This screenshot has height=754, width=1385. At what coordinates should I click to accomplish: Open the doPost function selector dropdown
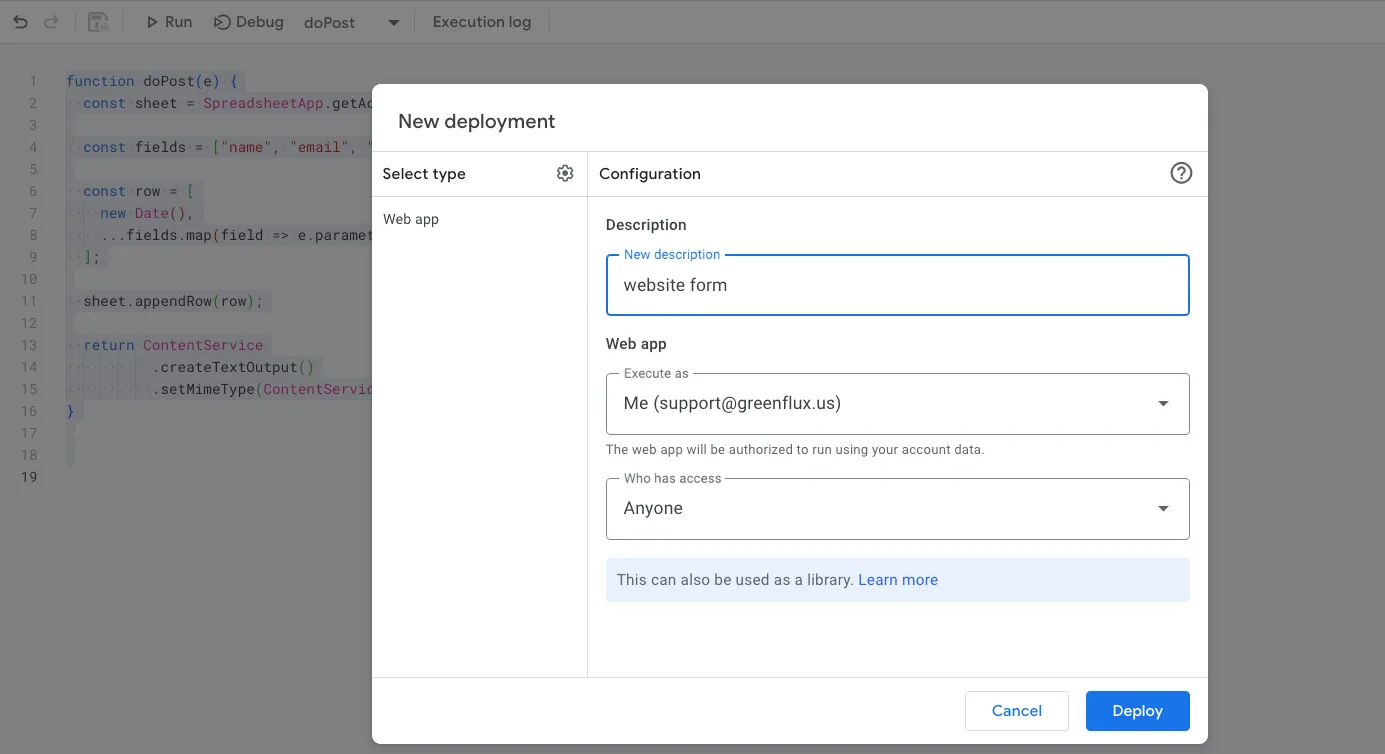[x=393, y=23]
